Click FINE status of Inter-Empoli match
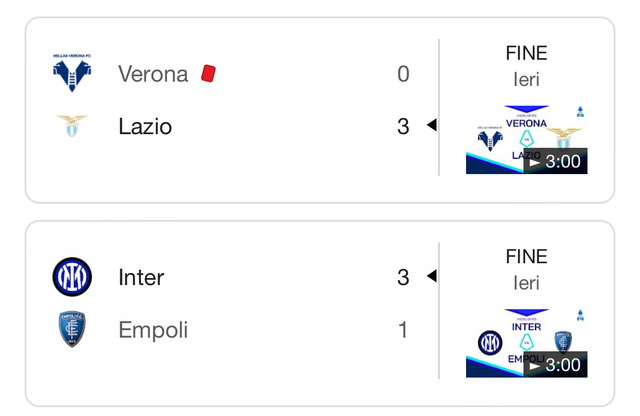640x416 pixels. [x=527, y=256]
